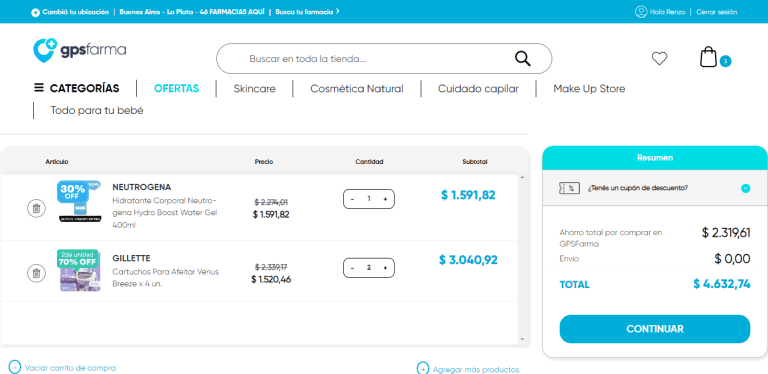Open the shopping bag cart icon

tap(708, 57)
